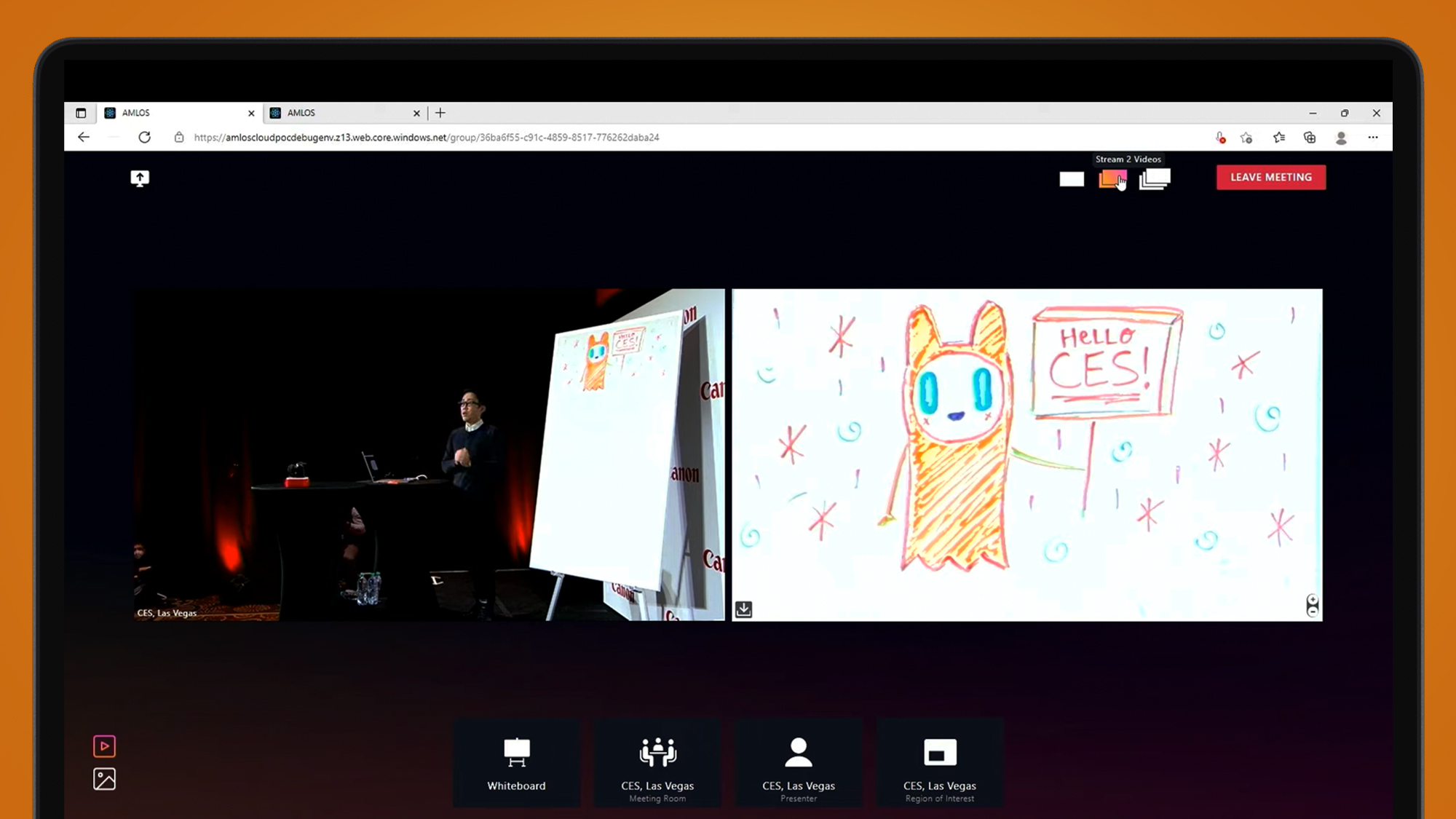Select the CES Las Vegas Presenter tab
This screenshot has height=819, width=1456.
tap(798, 765)
